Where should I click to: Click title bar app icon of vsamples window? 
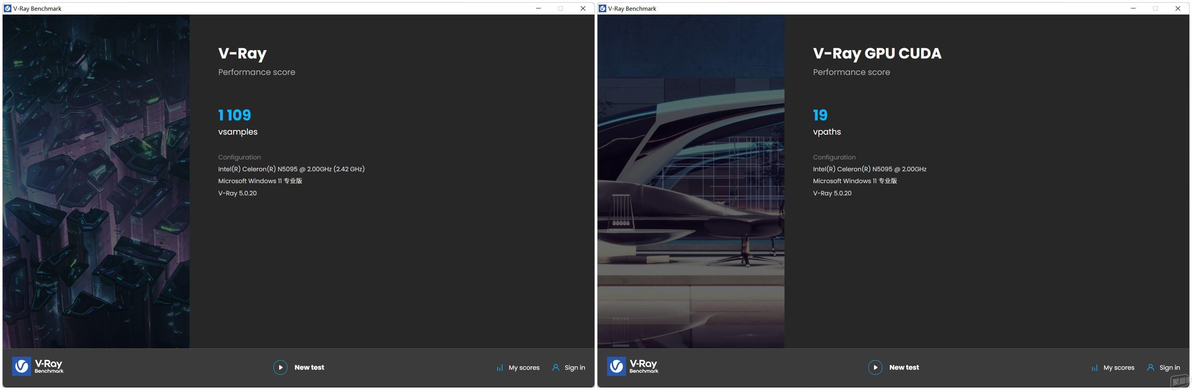coord(8,8)
